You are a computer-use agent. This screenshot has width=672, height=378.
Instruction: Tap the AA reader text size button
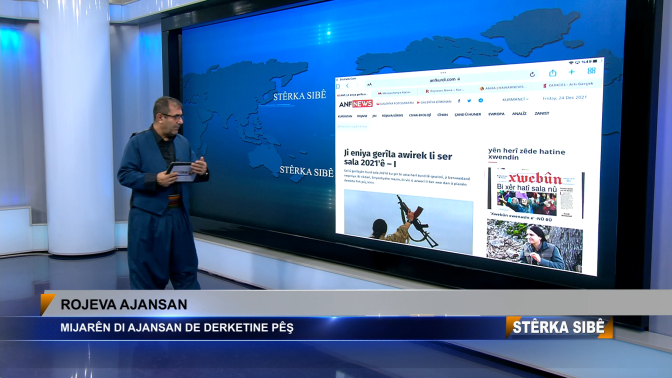(x=369, y=85)
